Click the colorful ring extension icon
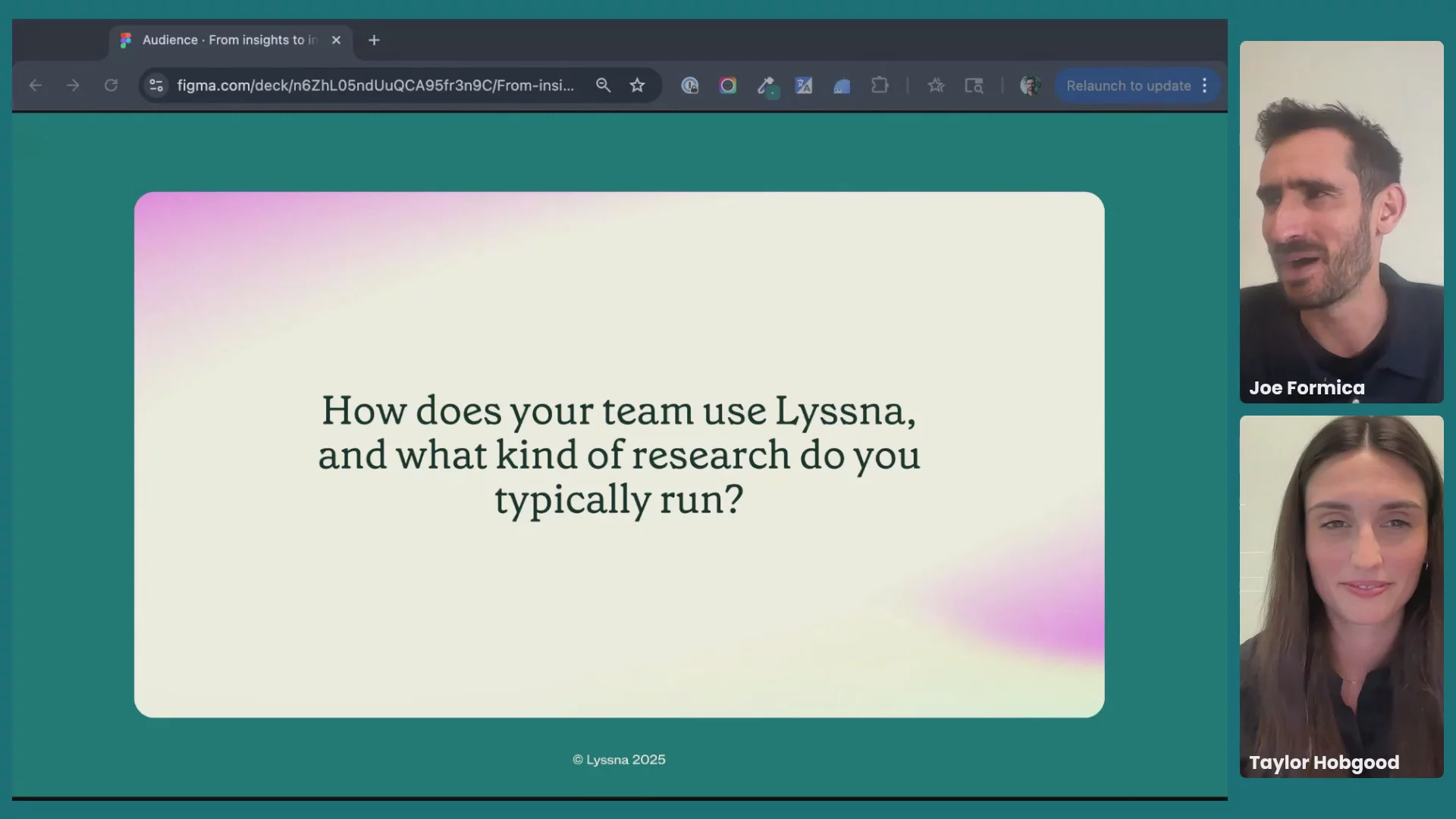Screen dimensions: 1456x819 728,86
